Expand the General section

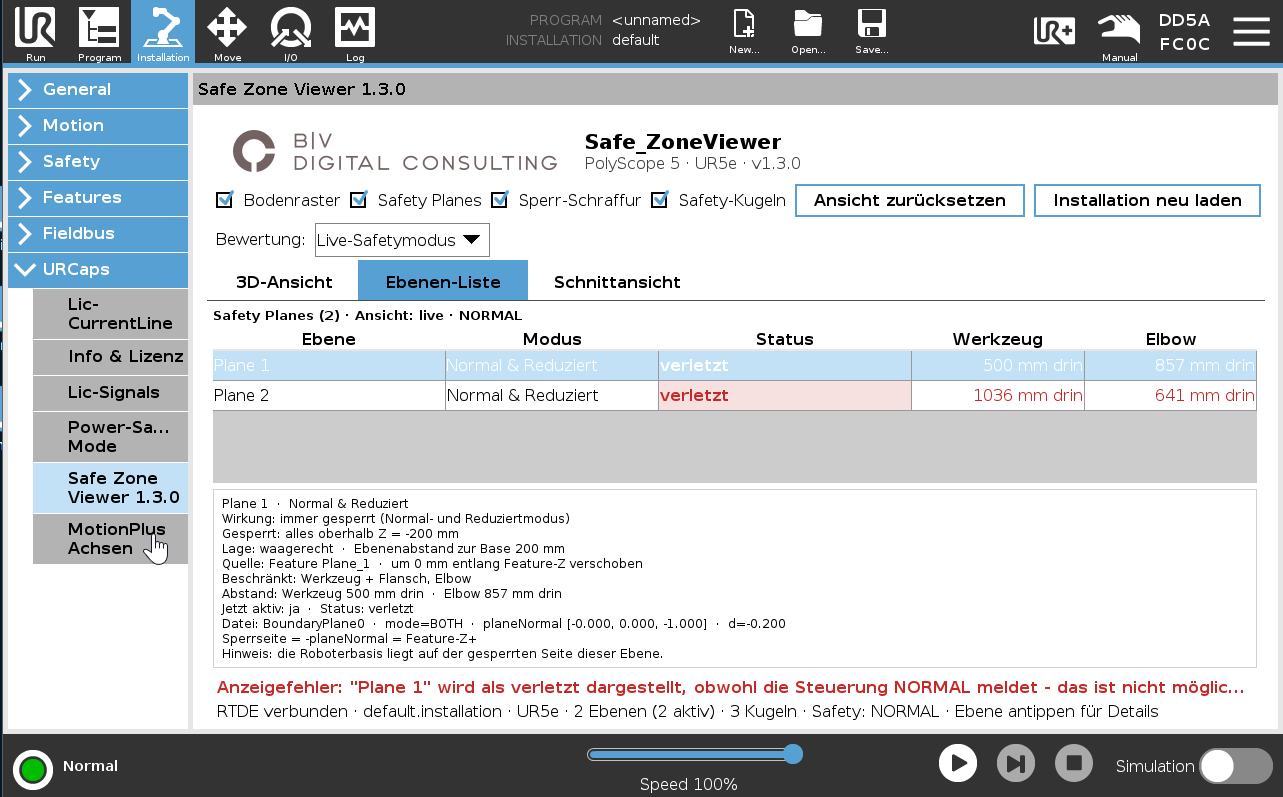tap(98, 89)
